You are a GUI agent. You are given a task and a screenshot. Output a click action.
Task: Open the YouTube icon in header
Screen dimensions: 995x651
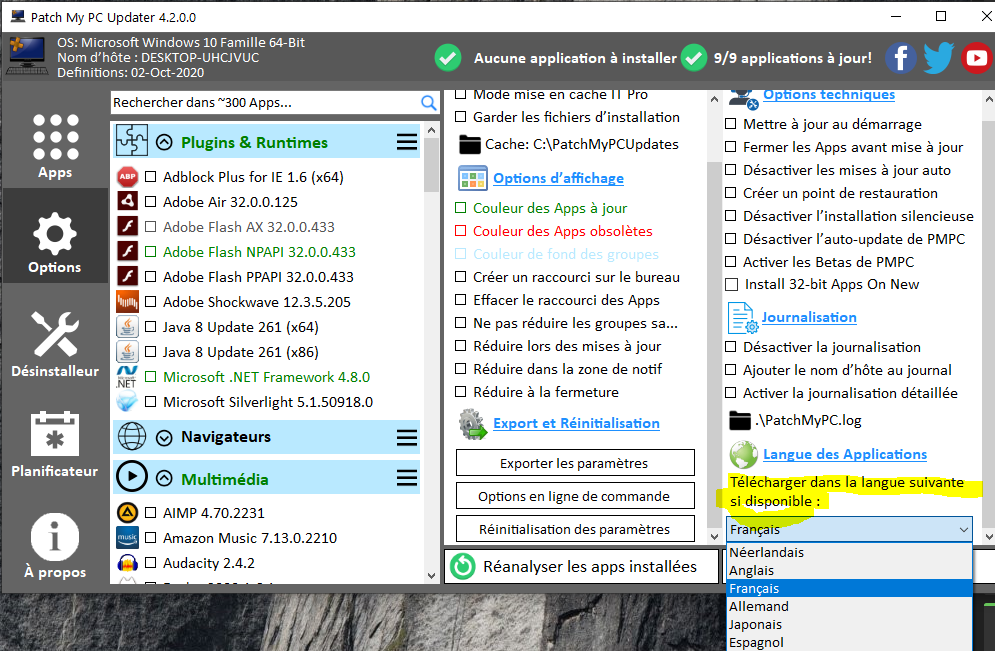pyautogui.click(x=977, y=58)
